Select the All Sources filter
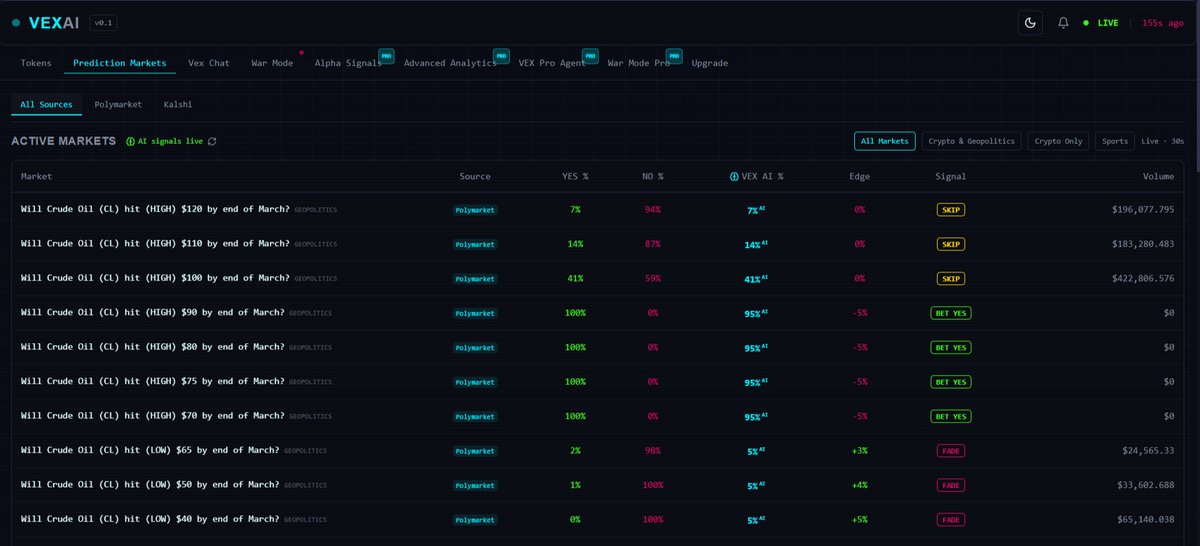The width and height of the screenshot is (1200, 546). pyautogui.click(x=46, y=104)
